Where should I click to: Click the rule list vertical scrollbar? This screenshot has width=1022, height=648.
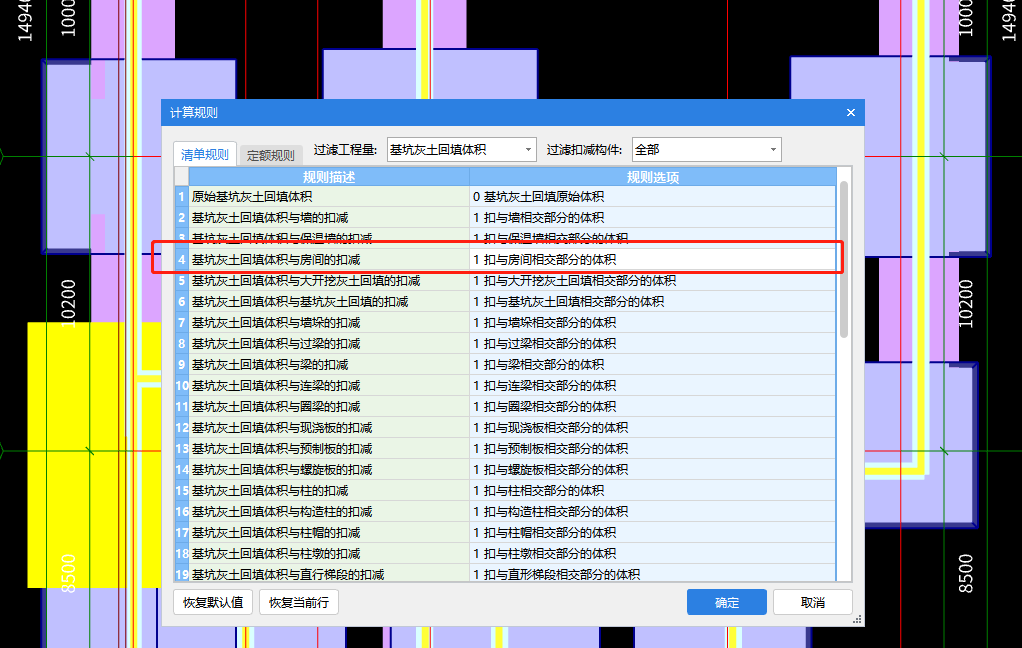tap(844, 259)
